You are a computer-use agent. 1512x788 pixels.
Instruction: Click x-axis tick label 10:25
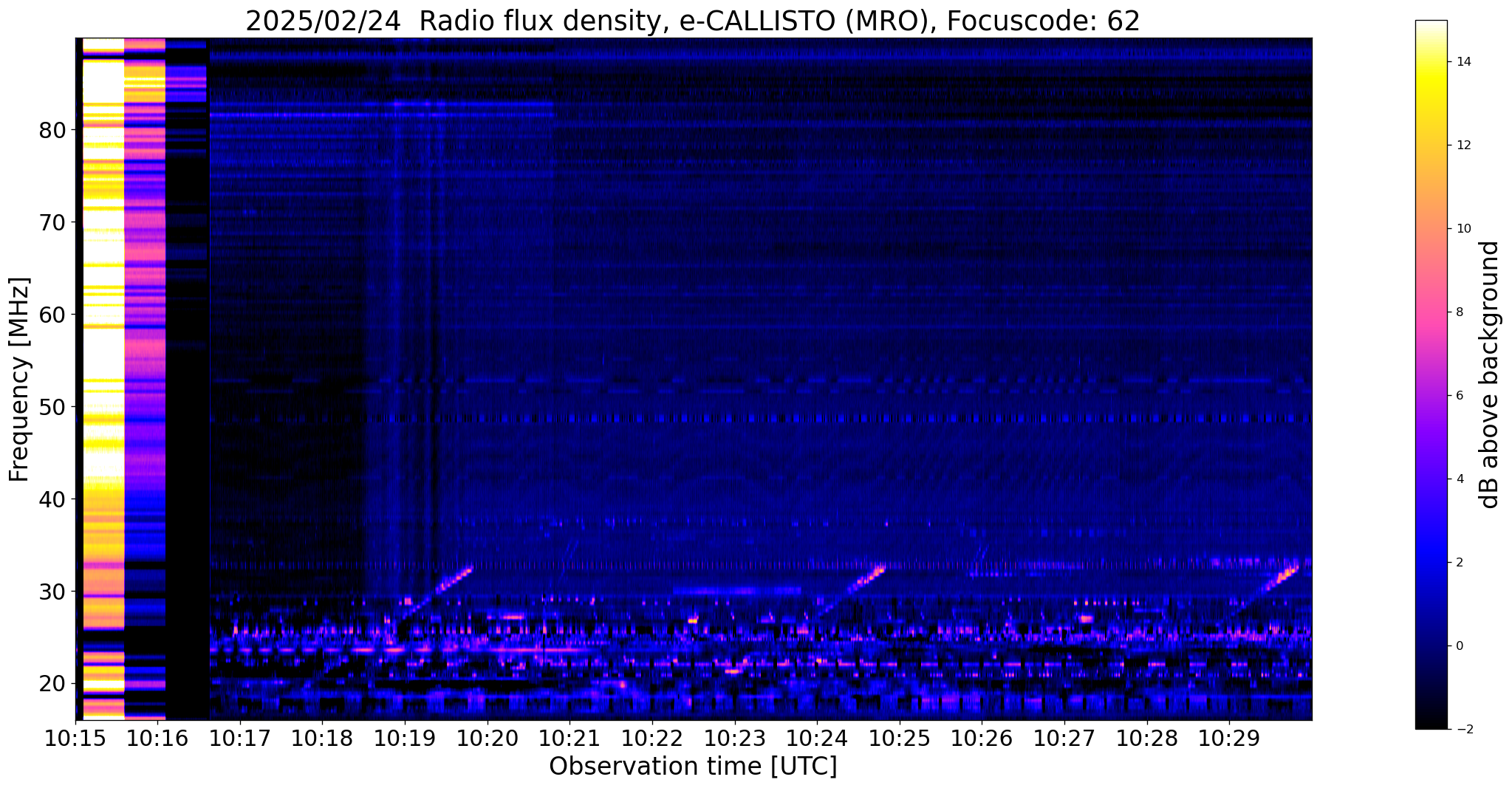tap(900, 738)
